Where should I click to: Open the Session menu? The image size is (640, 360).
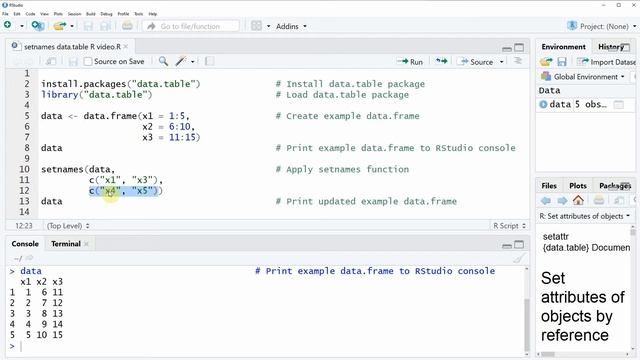(x=74, y=14)
